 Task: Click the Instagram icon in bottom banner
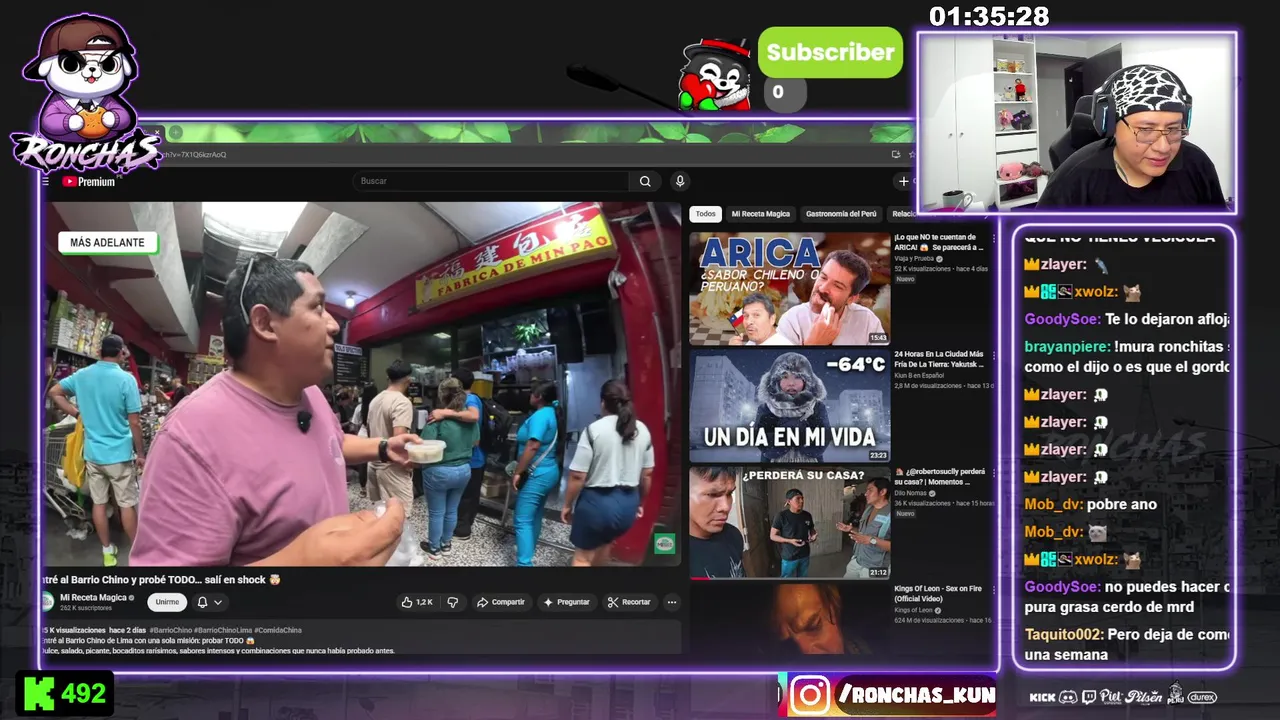pos(810,695)
